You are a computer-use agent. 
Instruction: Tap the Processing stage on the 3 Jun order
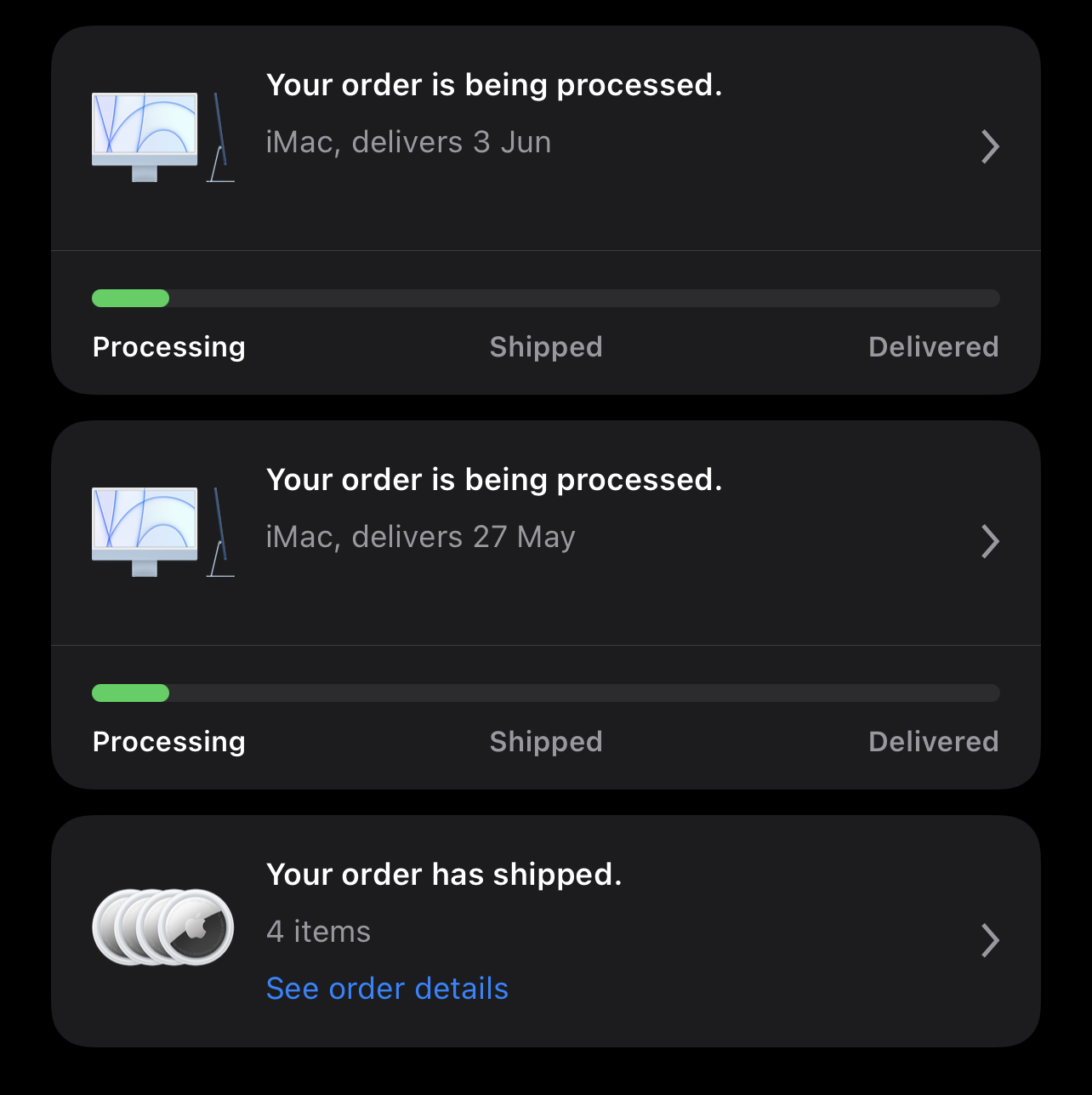tap(168, 347)
